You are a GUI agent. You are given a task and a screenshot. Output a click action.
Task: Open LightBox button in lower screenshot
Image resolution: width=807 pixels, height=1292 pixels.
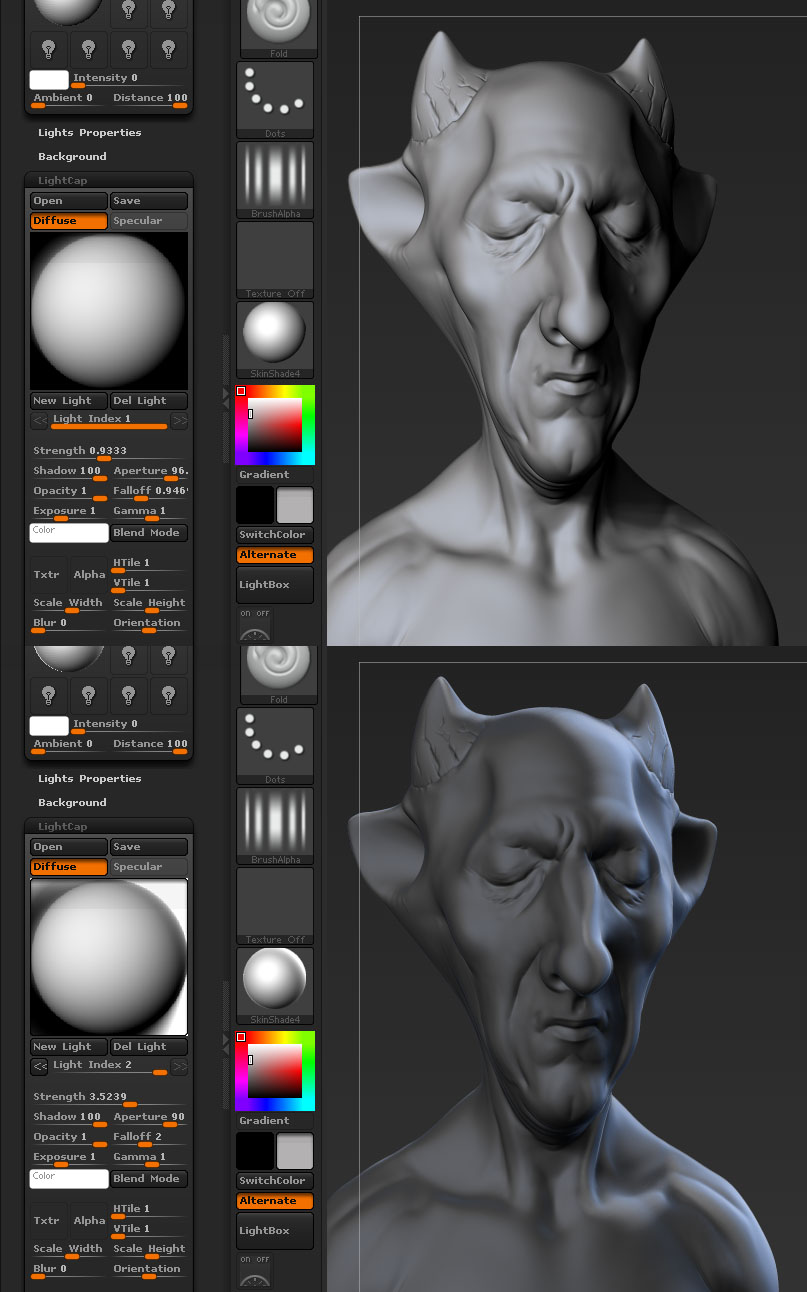[x=275, y=1231]
